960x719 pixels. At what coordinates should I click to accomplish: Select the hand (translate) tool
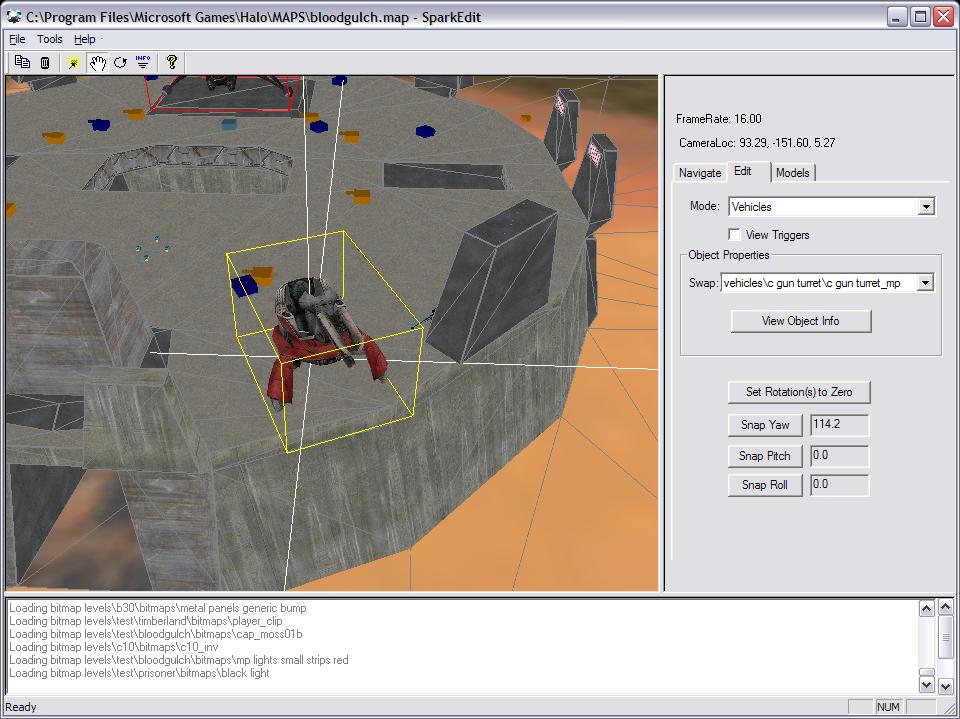pos(97,62)
